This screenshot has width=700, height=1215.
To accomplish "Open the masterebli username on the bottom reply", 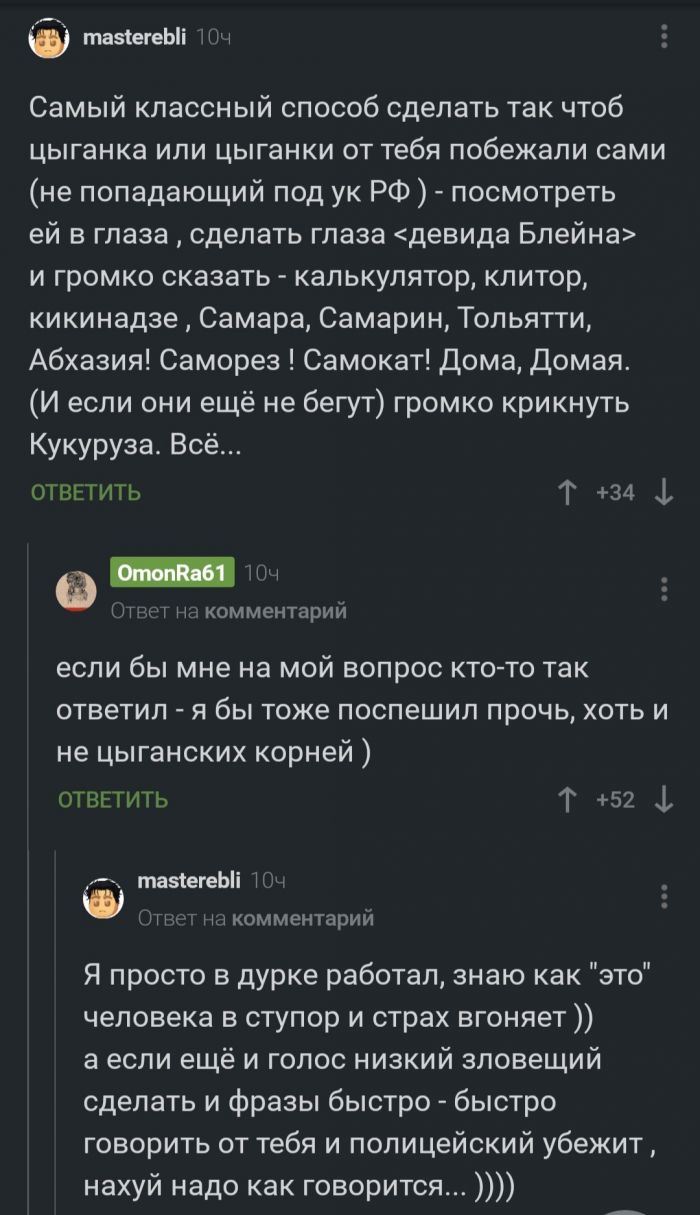I will pyautogui.click(x=188, y=880).
